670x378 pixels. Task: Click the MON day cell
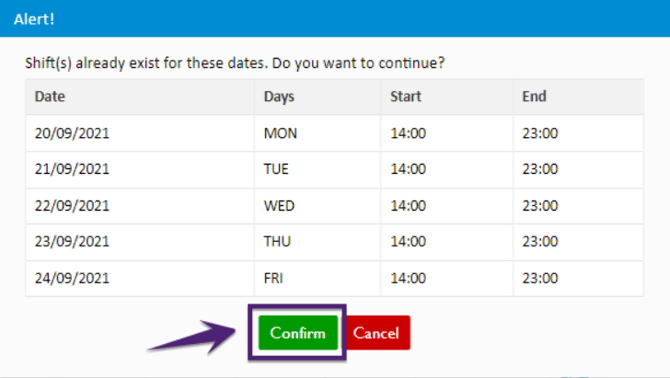(x=317, y=133)
